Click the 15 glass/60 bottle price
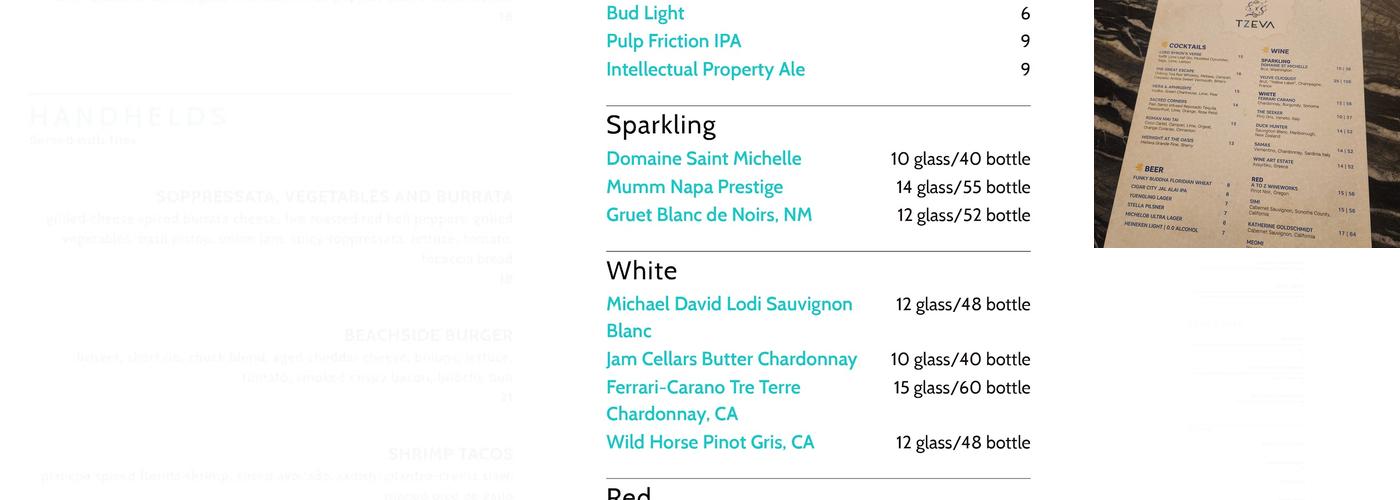 click(961, 387)
